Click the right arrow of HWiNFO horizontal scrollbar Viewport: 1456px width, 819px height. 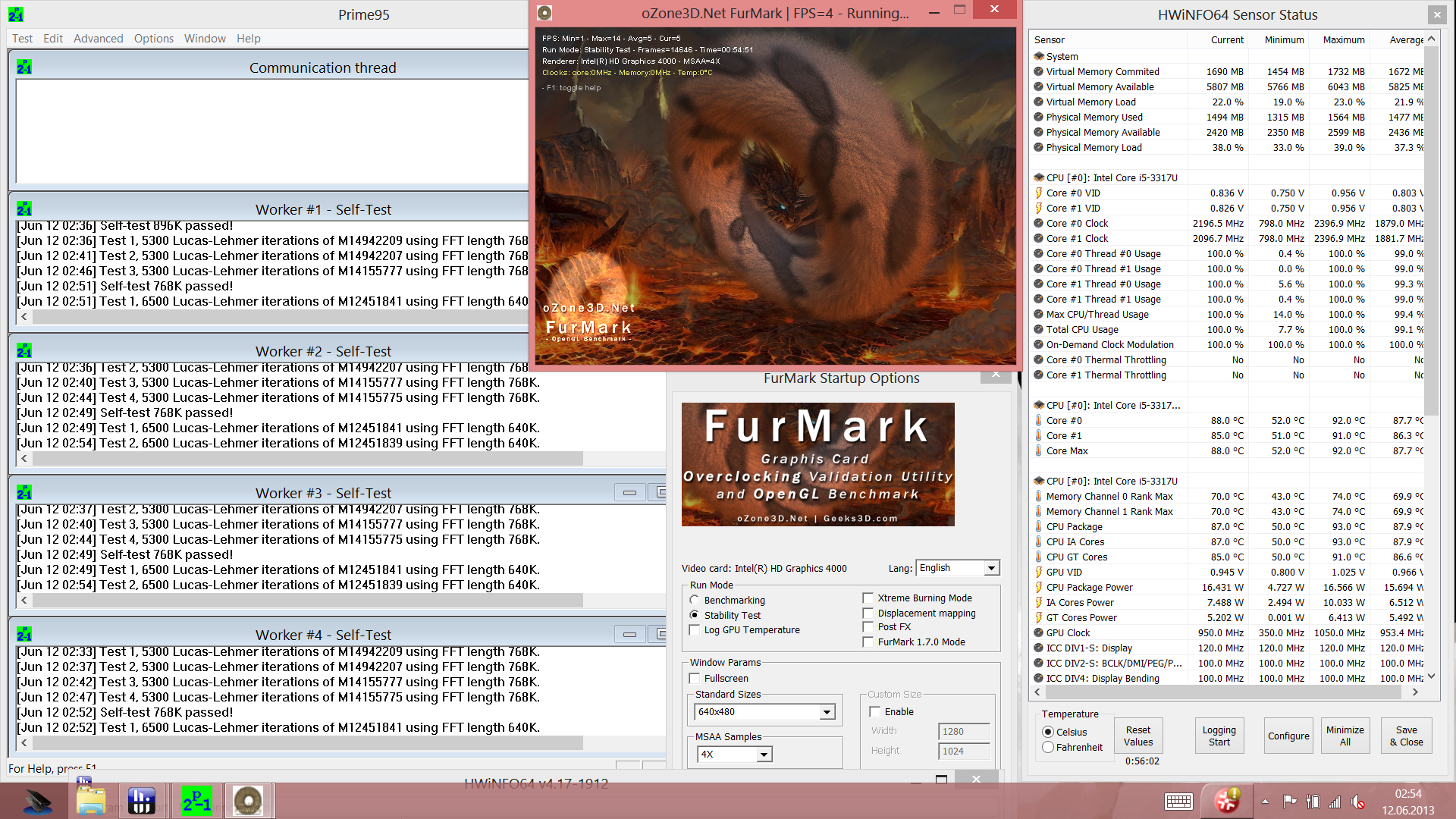[x=1415, y=692]
